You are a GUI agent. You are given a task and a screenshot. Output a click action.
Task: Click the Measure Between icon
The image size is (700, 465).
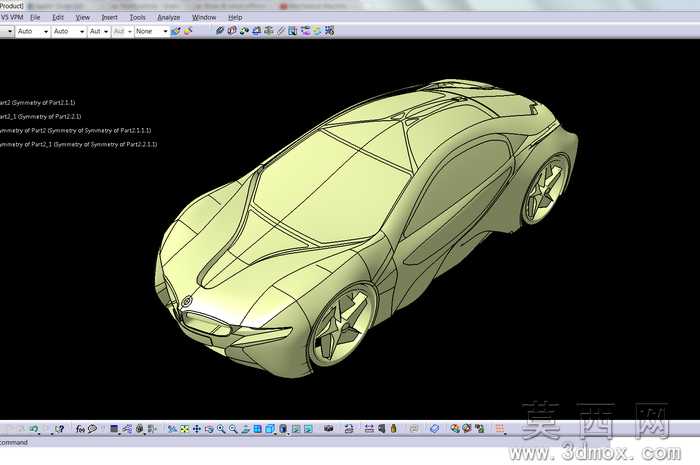tap(369, 429)
